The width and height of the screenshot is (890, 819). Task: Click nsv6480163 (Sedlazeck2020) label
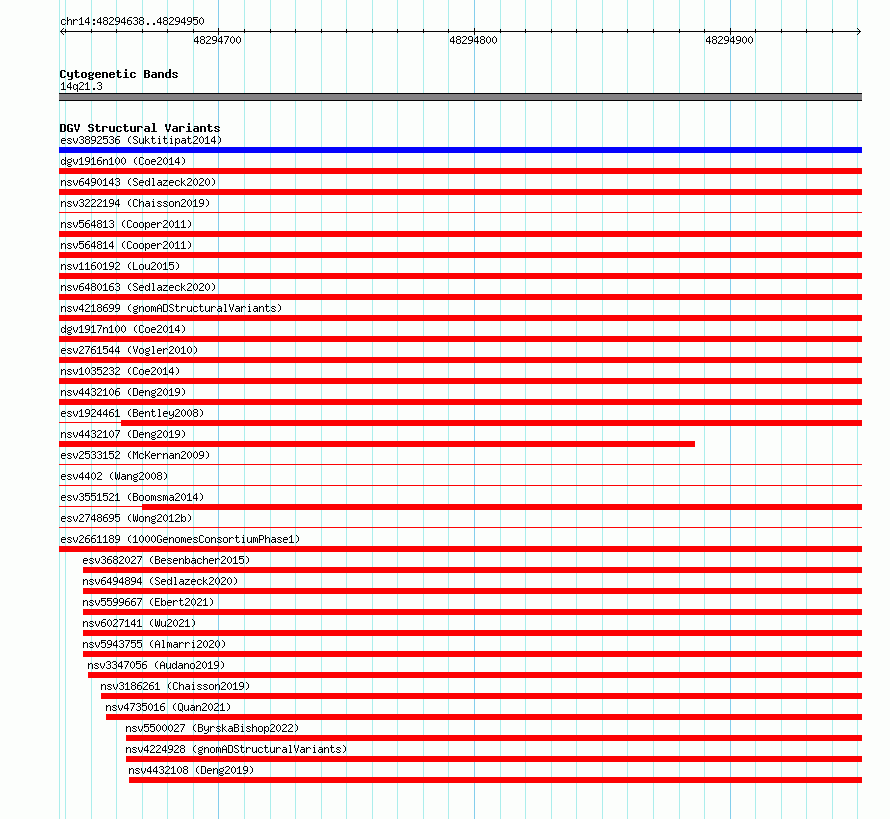138,287
